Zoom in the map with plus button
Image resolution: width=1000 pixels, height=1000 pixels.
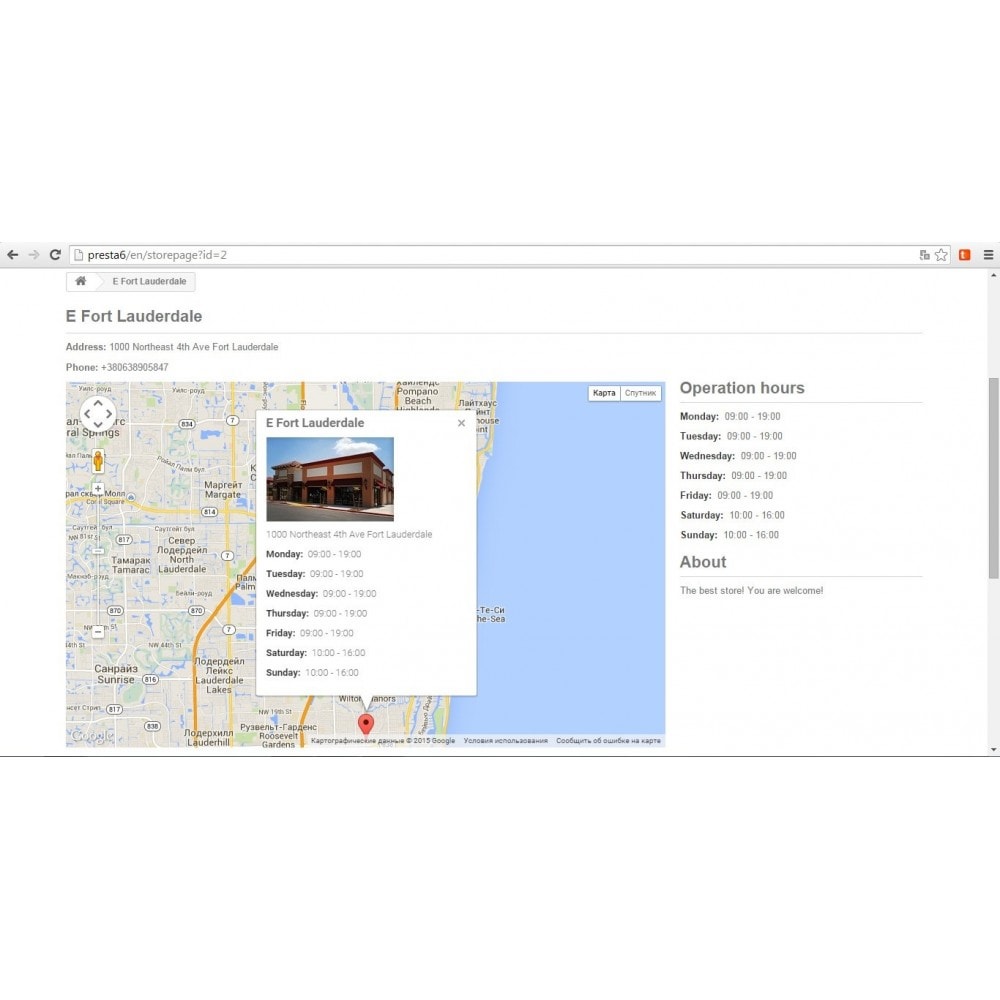98,489
